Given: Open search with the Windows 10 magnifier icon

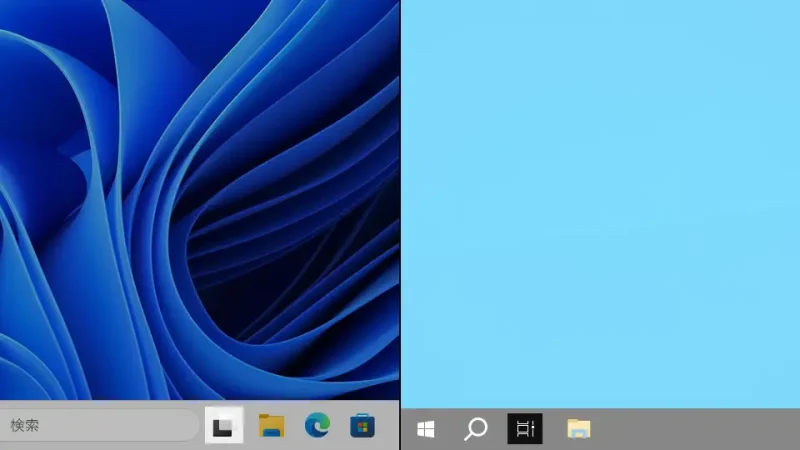Looking at the screenshot, I should click(x=476, y=429).
